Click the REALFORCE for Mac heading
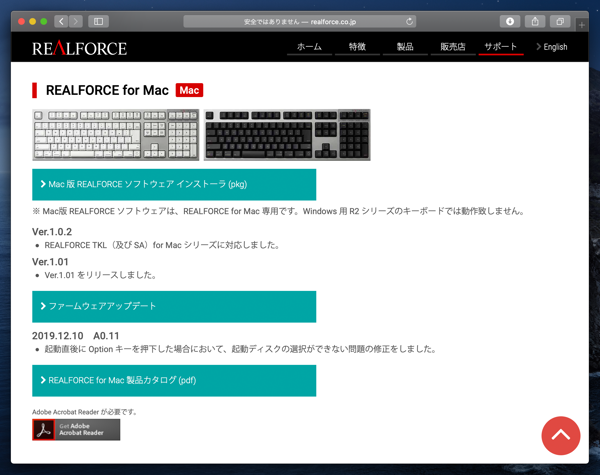Image resolution: width=600 pixels, height=475 pixels. click(x=107, y=90)
